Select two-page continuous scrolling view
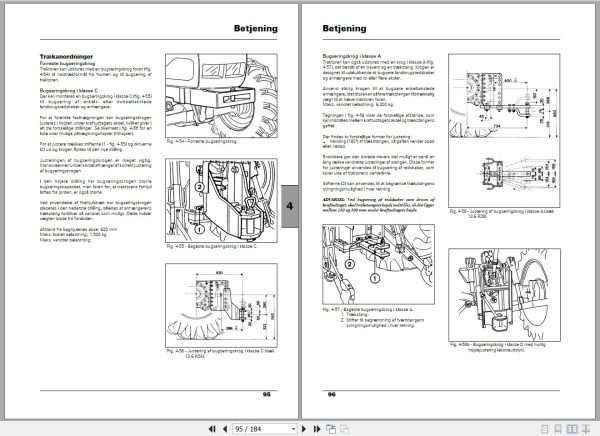 [585, 429]
